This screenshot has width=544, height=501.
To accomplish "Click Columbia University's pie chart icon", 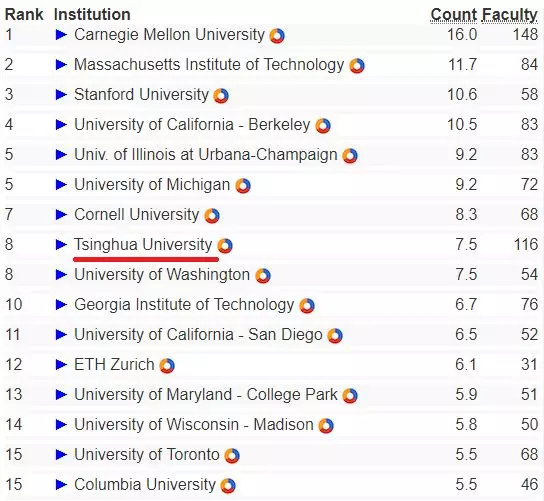I will coord(228,486).
